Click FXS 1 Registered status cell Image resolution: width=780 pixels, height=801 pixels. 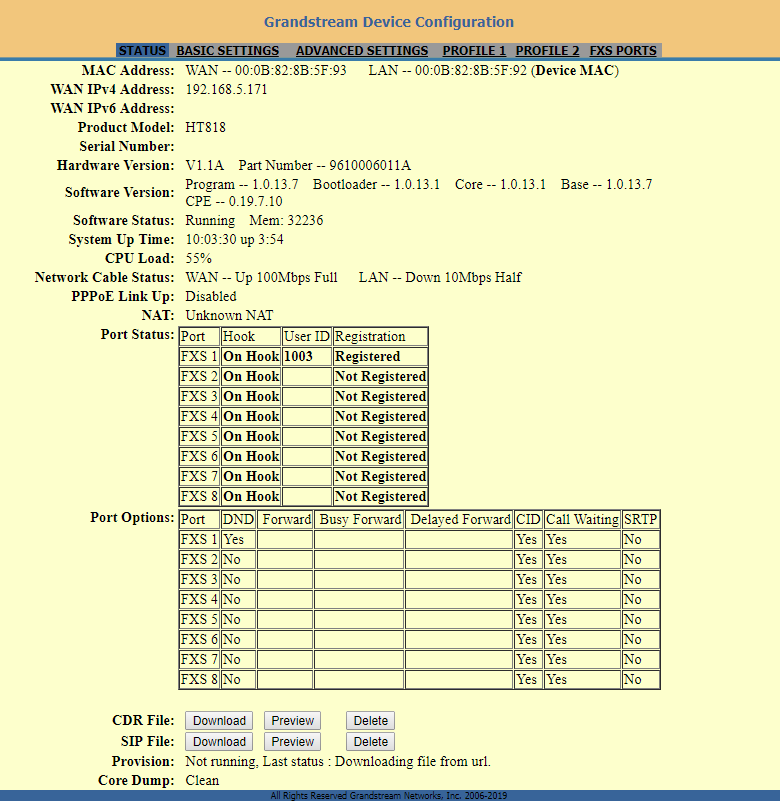tap(380, 357)
